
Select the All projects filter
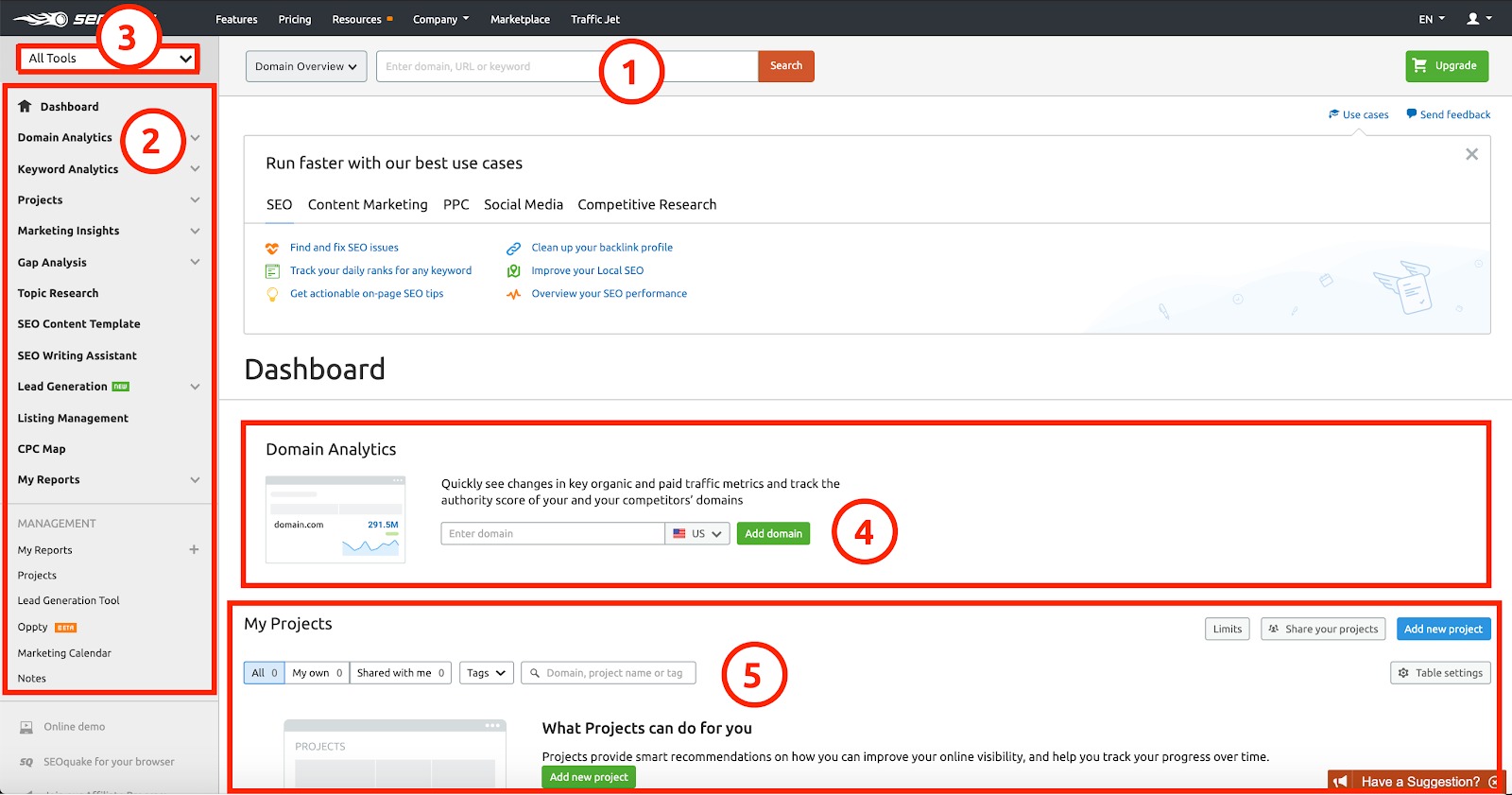pos(265,673)
